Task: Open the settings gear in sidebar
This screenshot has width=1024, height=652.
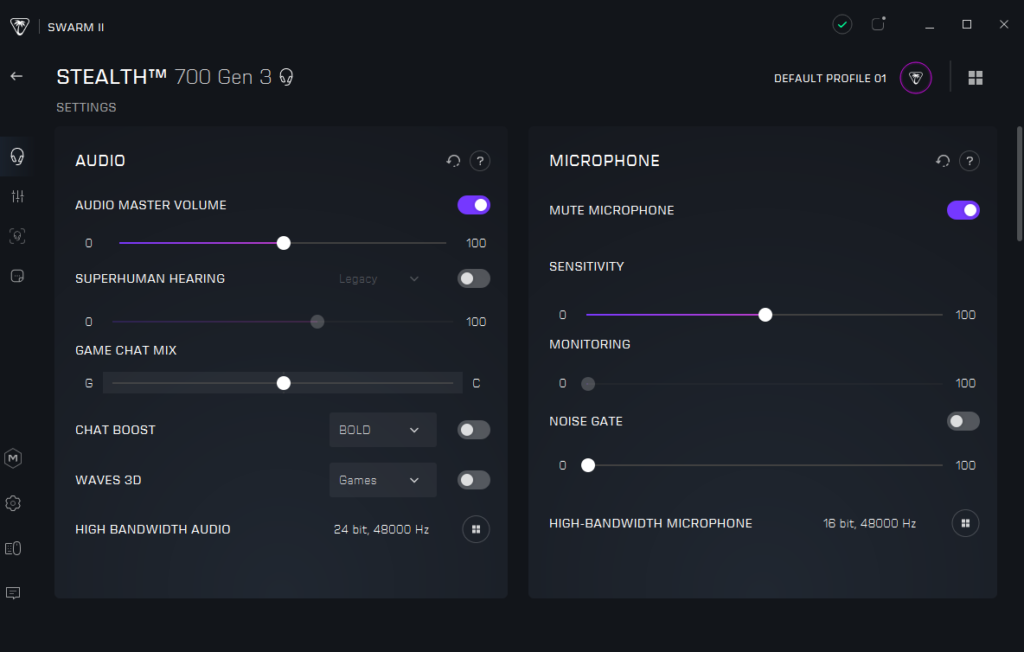Action: (14, 503)
